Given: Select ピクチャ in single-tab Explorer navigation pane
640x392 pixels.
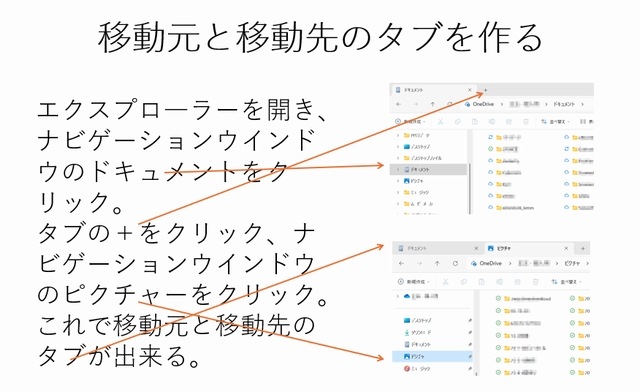Looking at the screenshot, I should (413, 181).
